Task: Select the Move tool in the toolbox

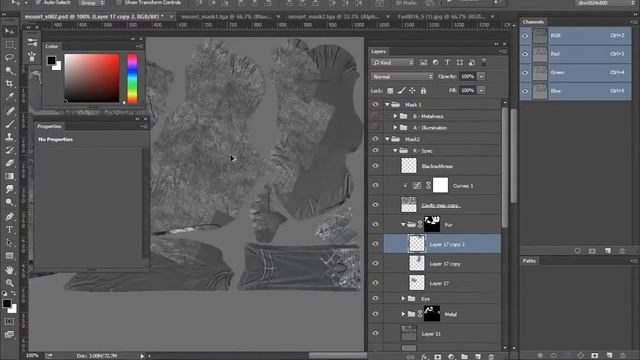Action: 9,31
